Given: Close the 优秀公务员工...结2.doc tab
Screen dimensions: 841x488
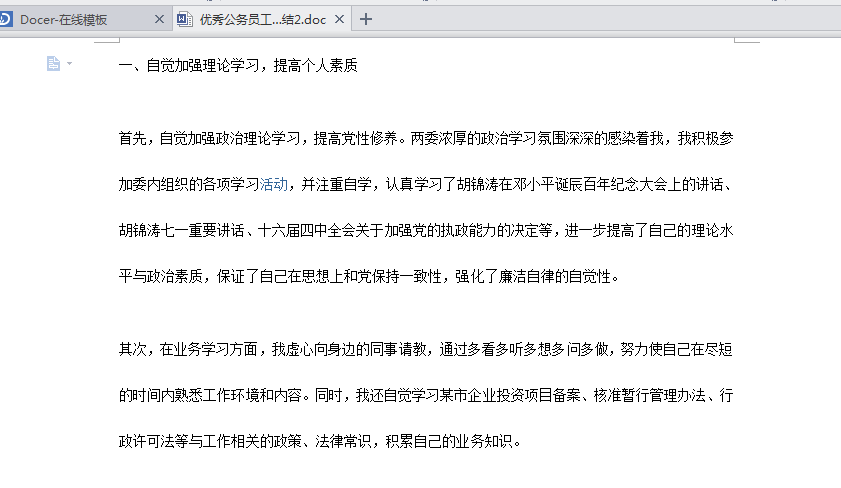Looking at the screenshot, I should (x=340, y=19).
